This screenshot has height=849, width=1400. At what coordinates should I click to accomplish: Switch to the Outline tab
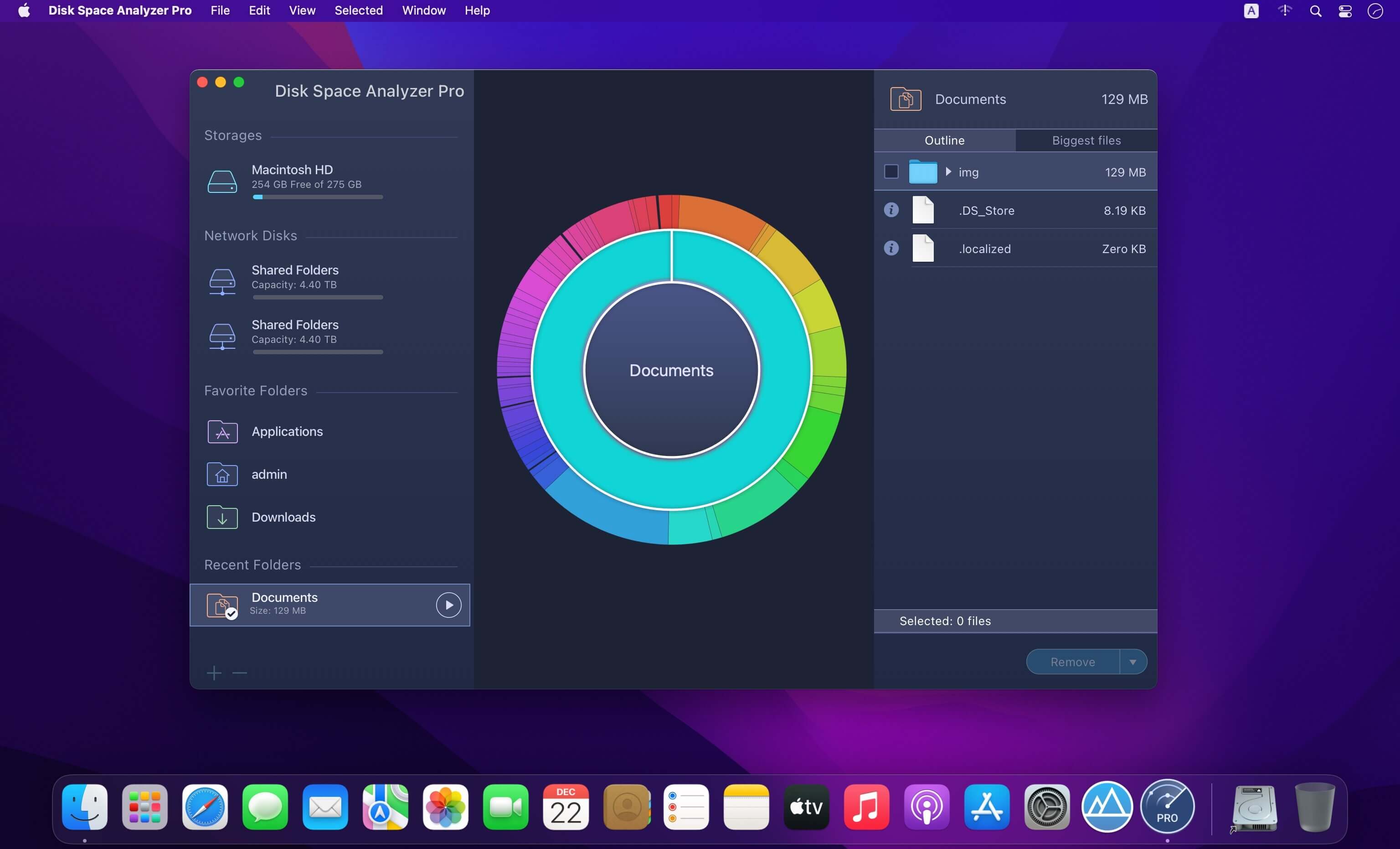[x=944, y=140]
